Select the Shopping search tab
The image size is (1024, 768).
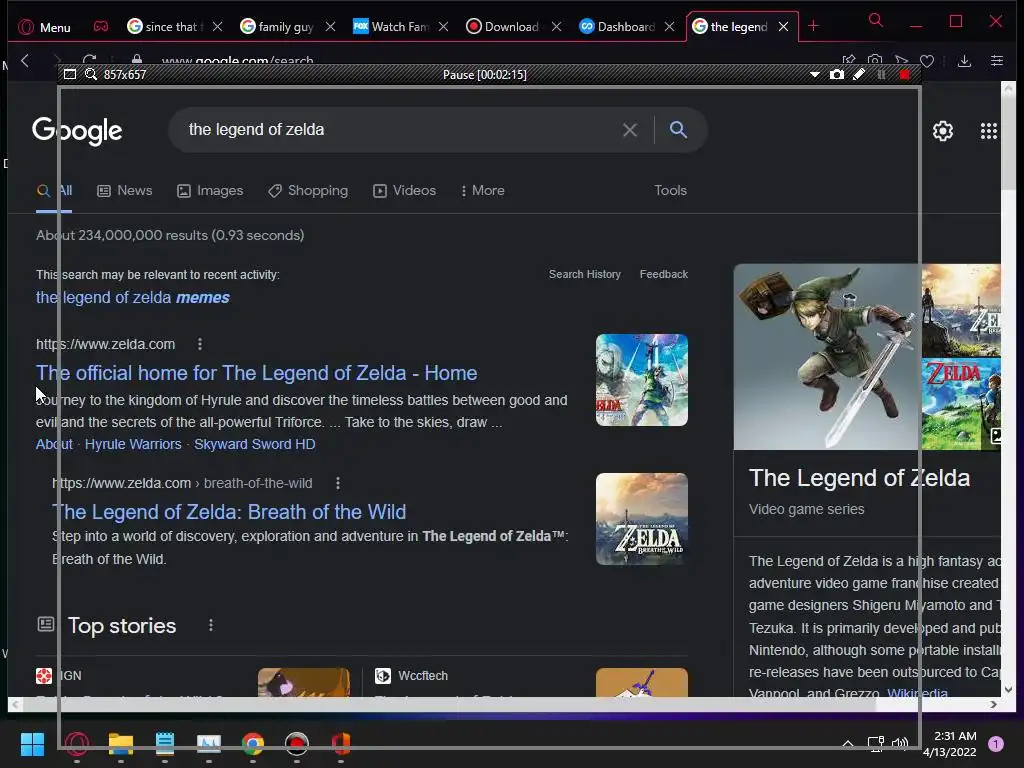(x=308, y=191)
